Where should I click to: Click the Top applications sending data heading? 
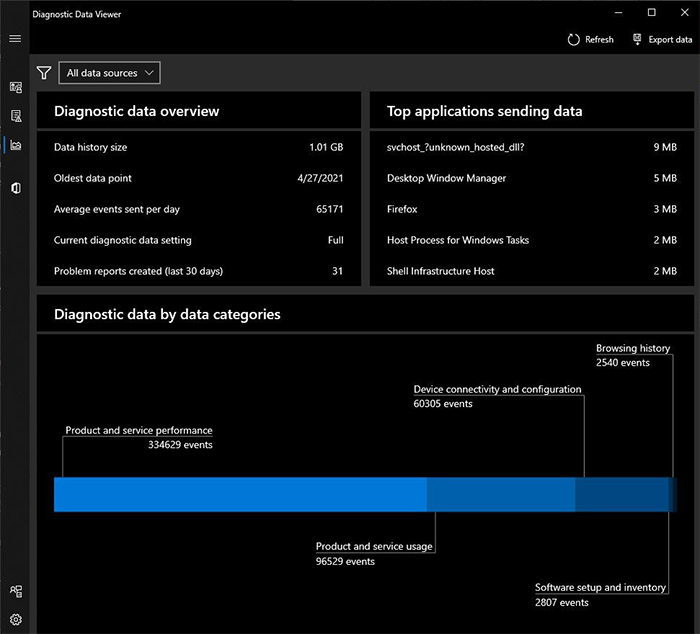pyautogui.click(x=484, y=111)
